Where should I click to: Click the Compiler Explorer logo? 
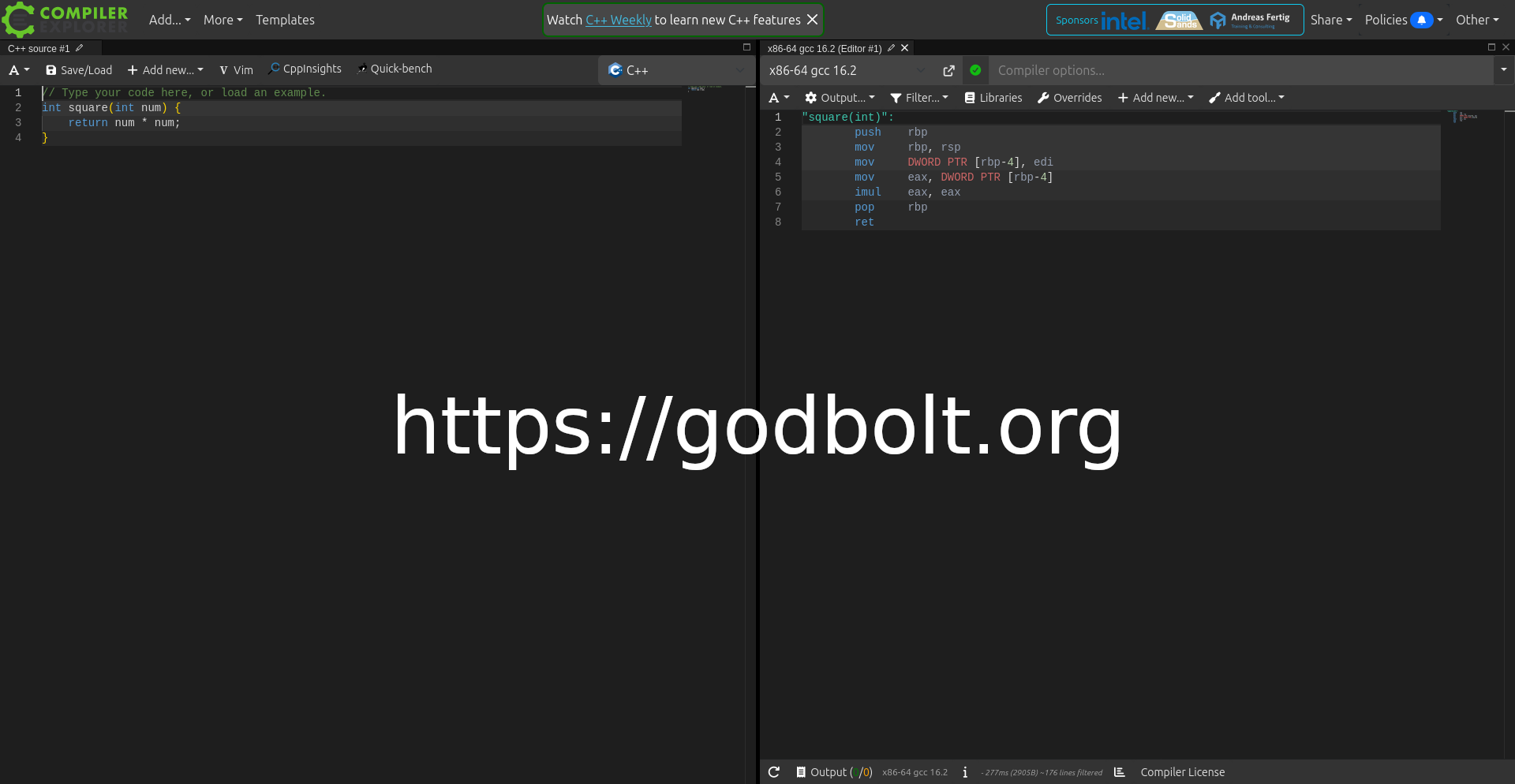point(65,20)
